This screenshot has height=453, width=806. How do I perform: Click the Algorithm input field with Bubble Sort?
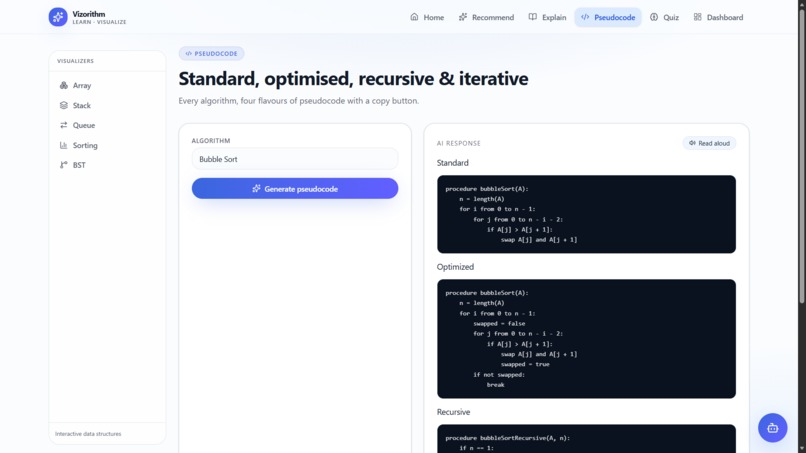[x=295, y=159]
